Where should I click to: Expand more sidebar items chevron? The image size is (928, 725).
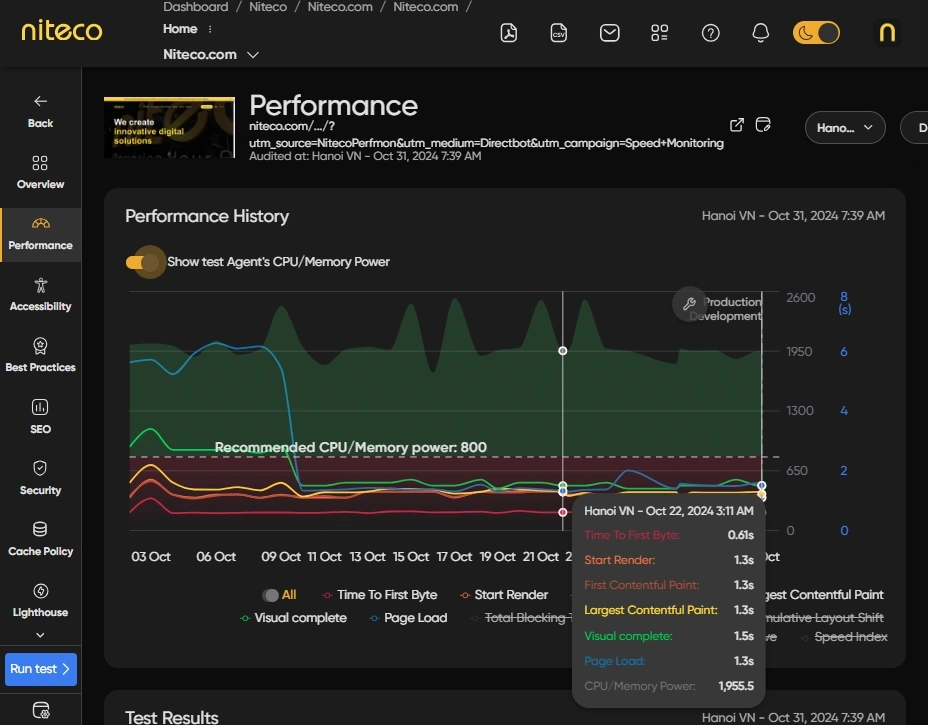[40, 635]
